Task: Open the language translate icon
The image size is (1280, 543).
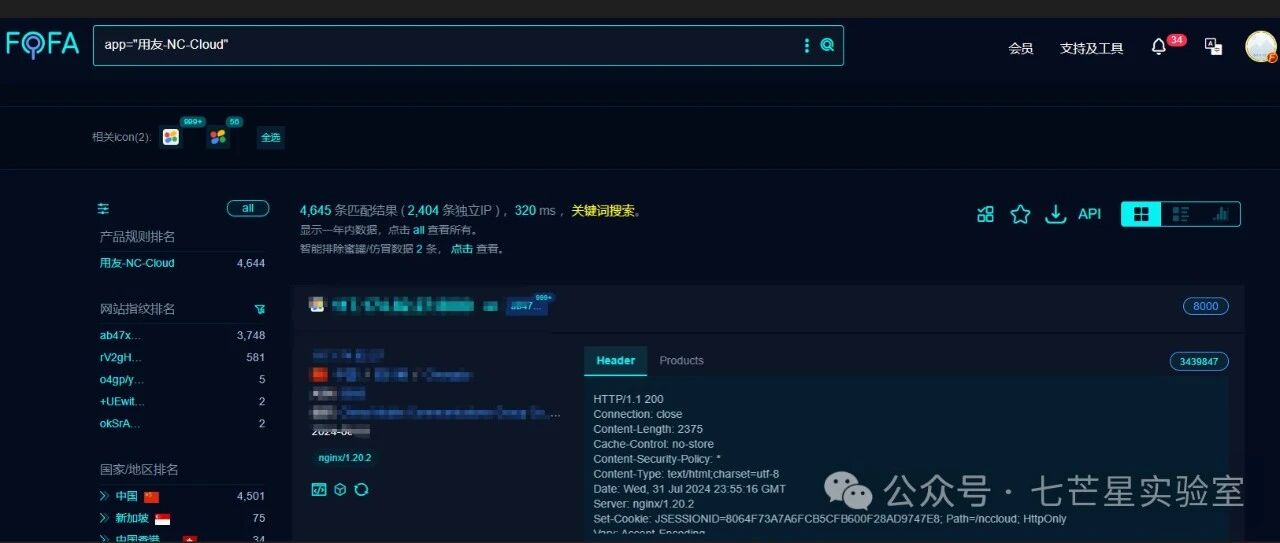Action: (1213, 46)
